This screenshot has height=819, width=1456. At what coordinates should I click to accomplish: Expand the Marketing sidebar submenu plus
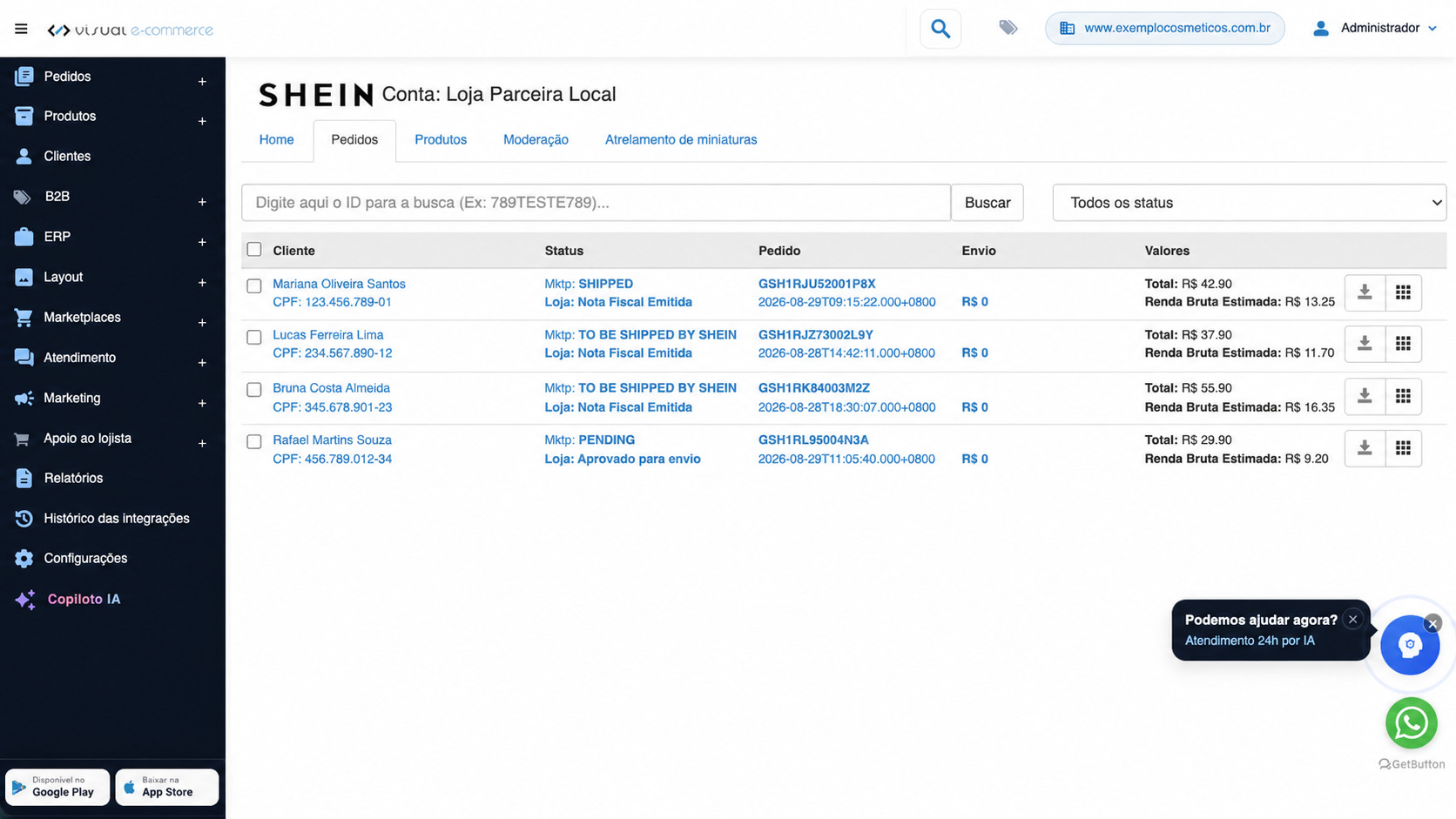pyautogui.click(x=202, y=404)
